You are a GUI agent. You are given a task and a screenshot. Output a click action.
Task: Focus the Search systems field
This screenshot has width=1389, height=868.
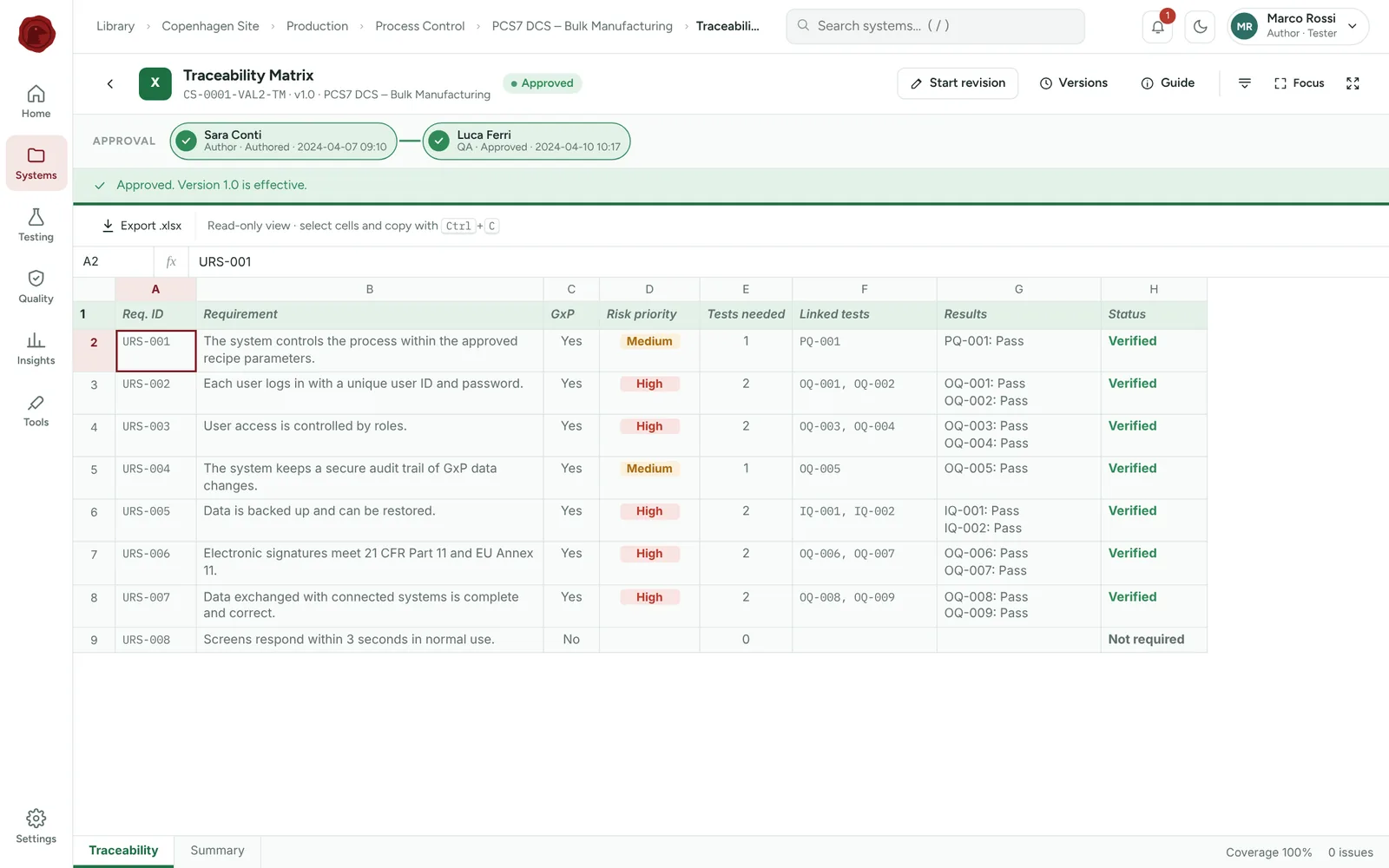tap(935, 26)
